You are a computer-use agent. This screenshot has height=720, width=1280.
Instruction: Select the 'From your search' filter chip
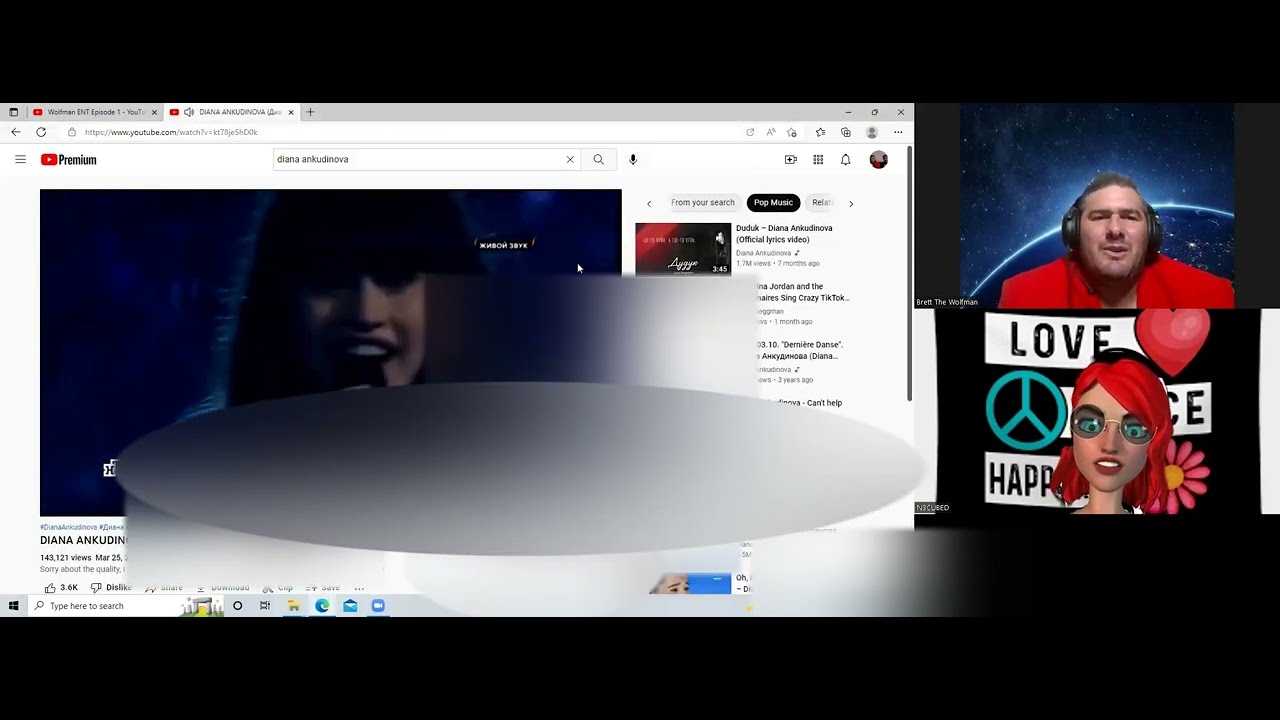click(x=702, y=203)
